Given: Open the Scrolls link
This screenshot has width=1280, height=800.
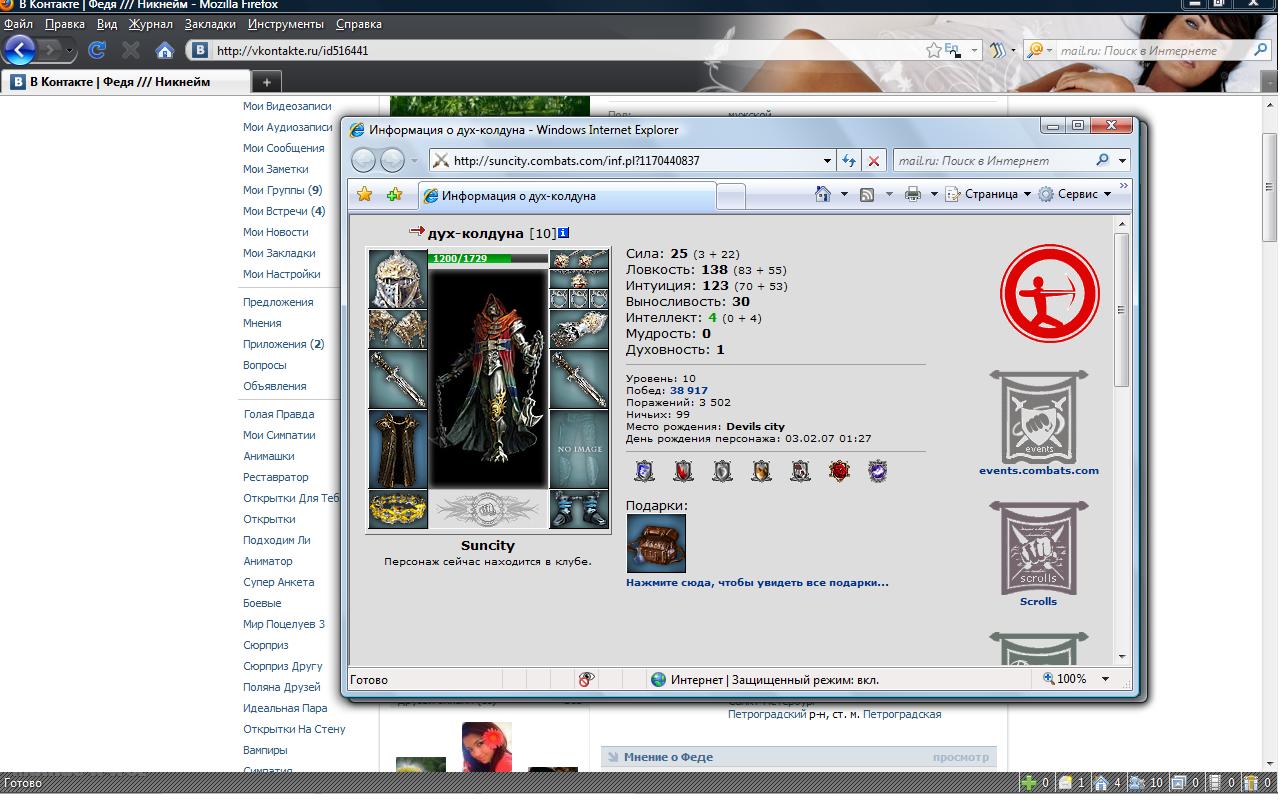Looking at the screenshot, I should click(x=1038, y=601).
